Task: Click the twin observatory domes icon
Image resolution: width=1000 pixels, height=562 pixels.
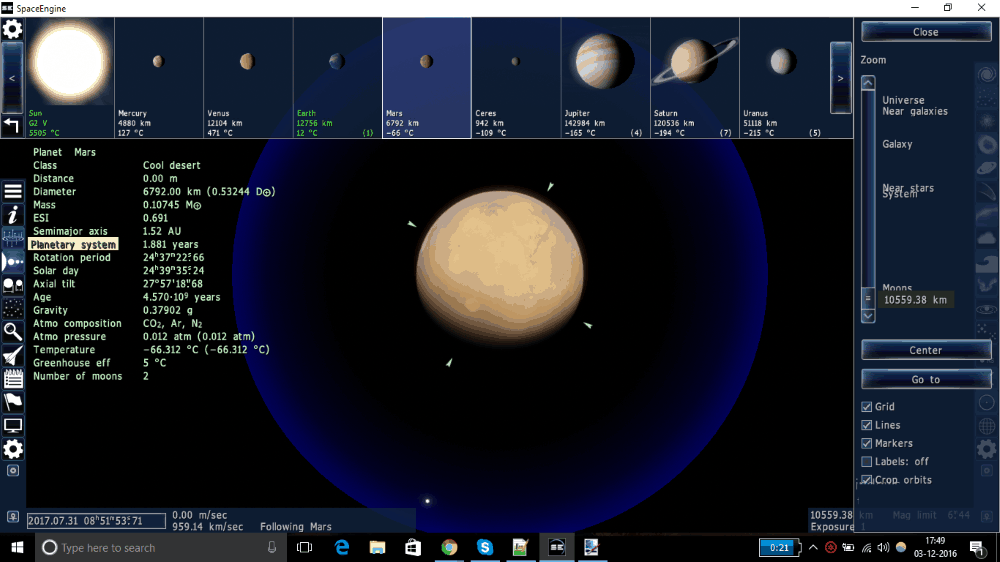Action: tap(13, 286)
